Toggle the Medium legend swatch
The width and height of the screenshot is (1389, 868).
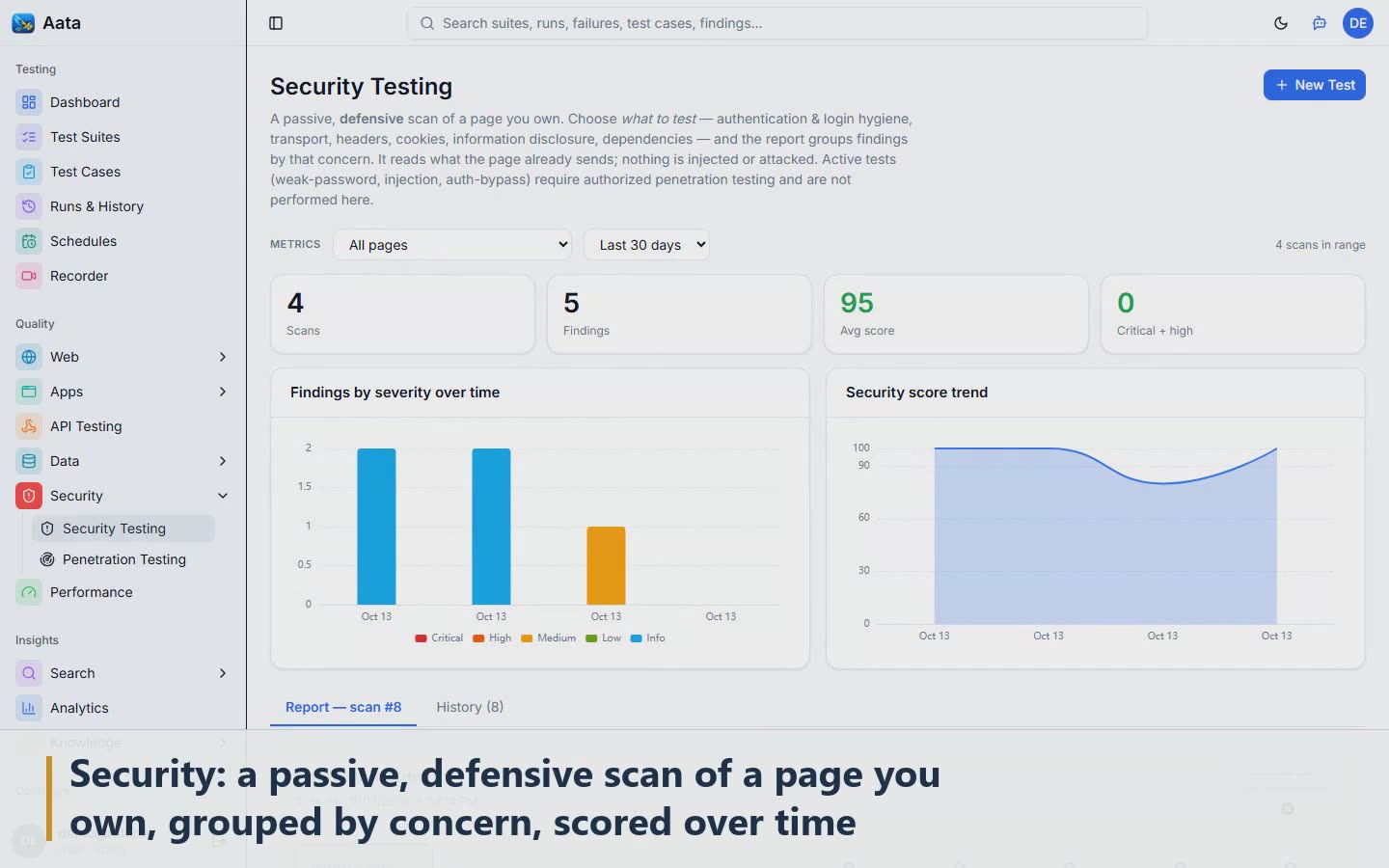point(527,638)
